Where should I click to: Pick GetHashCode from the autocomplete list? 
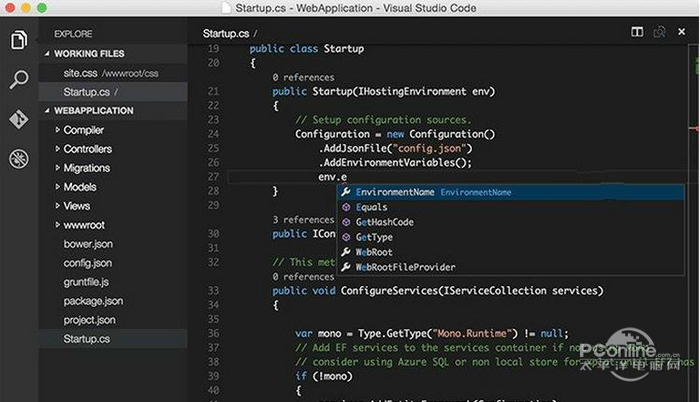pyautogui.click(x=384, y=222)
